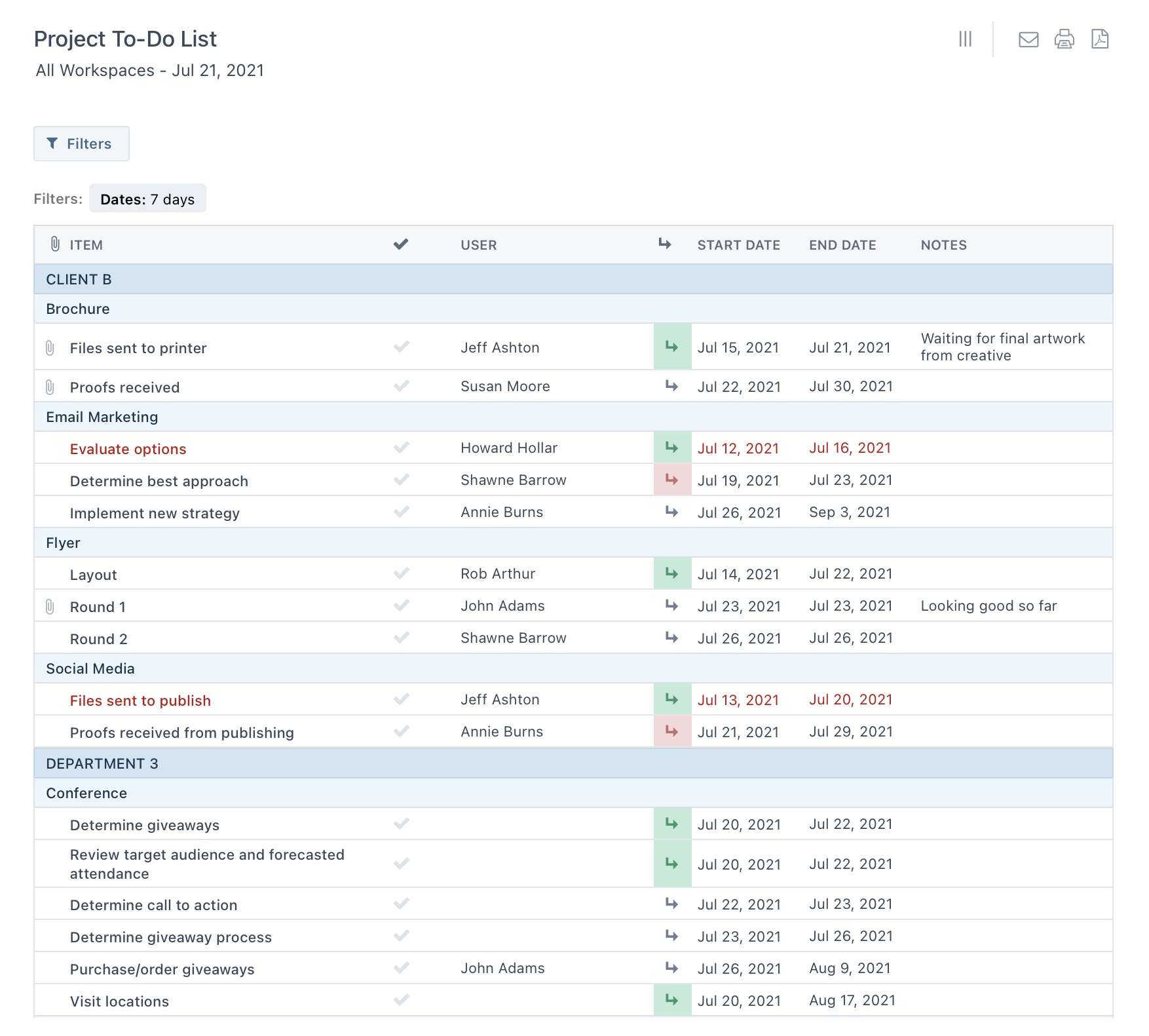The width and height of the screenshot is (1149, 1036).
Task: Select the Conference section header
Action: 86,792
